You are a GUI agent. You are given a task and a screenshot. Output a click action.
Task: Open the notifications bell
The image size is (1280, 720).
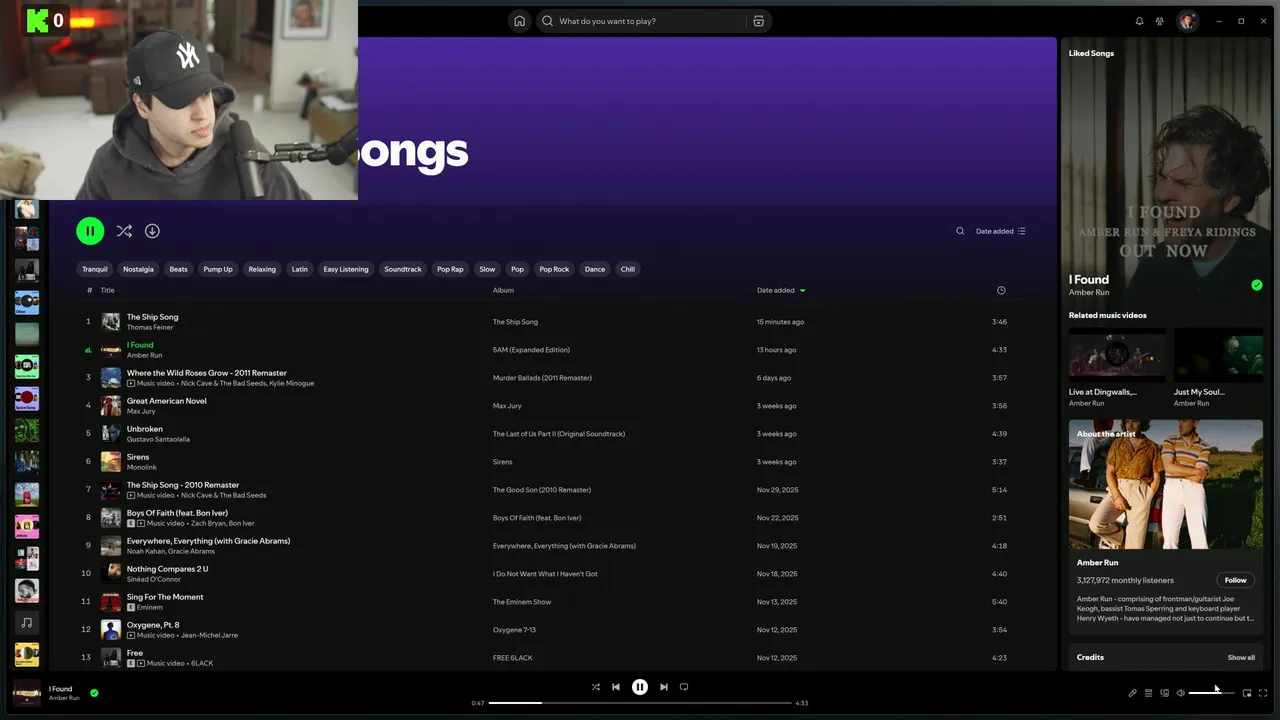pos(1139,21)
